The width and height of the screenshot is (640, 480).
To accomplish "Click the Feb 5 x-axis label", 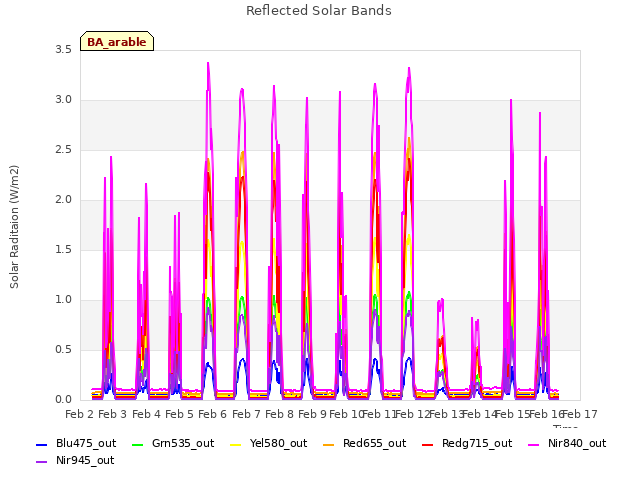I will click(179, 415).
